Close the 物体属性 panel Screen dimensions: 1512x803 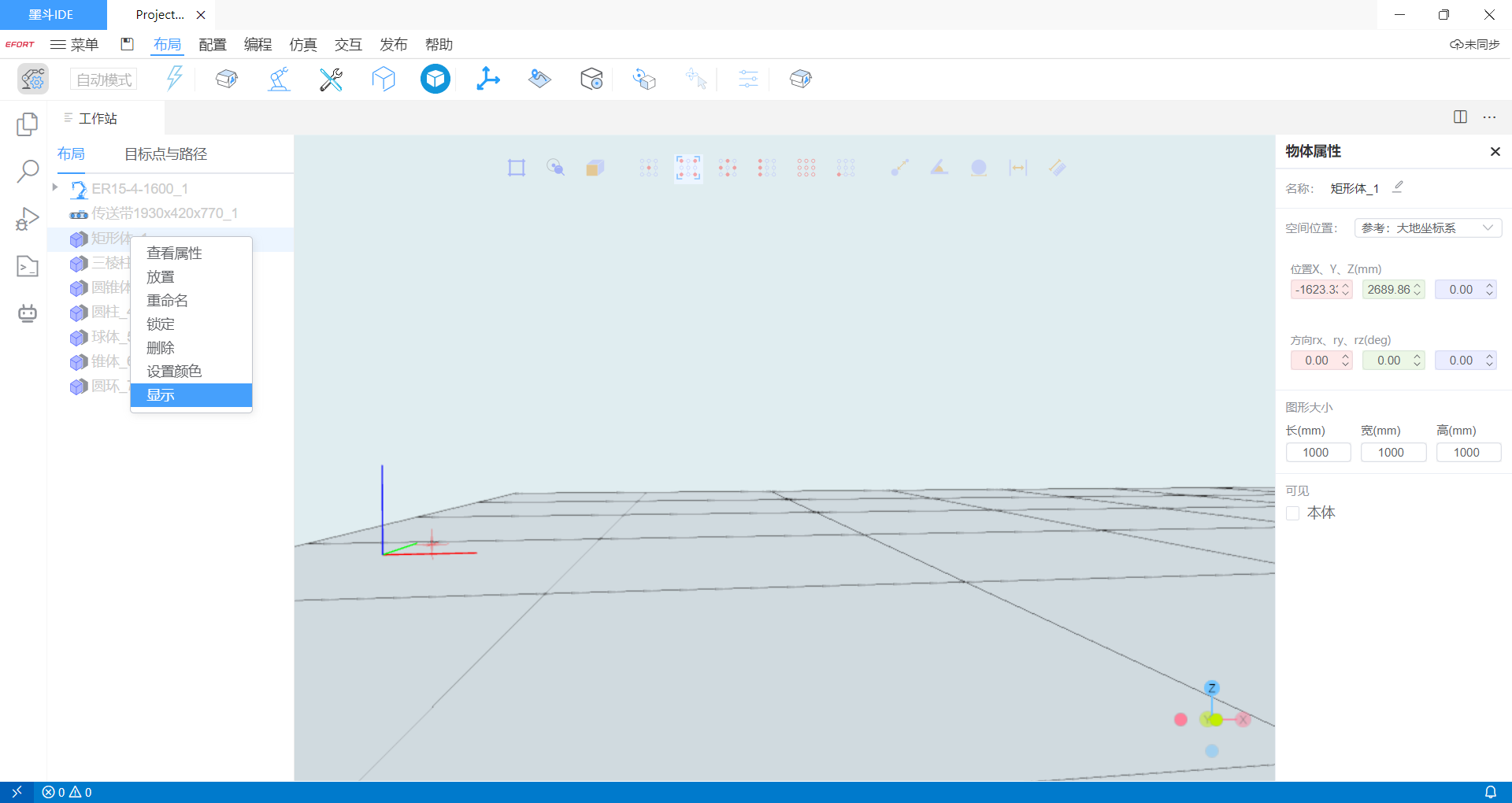[1495, 151]
